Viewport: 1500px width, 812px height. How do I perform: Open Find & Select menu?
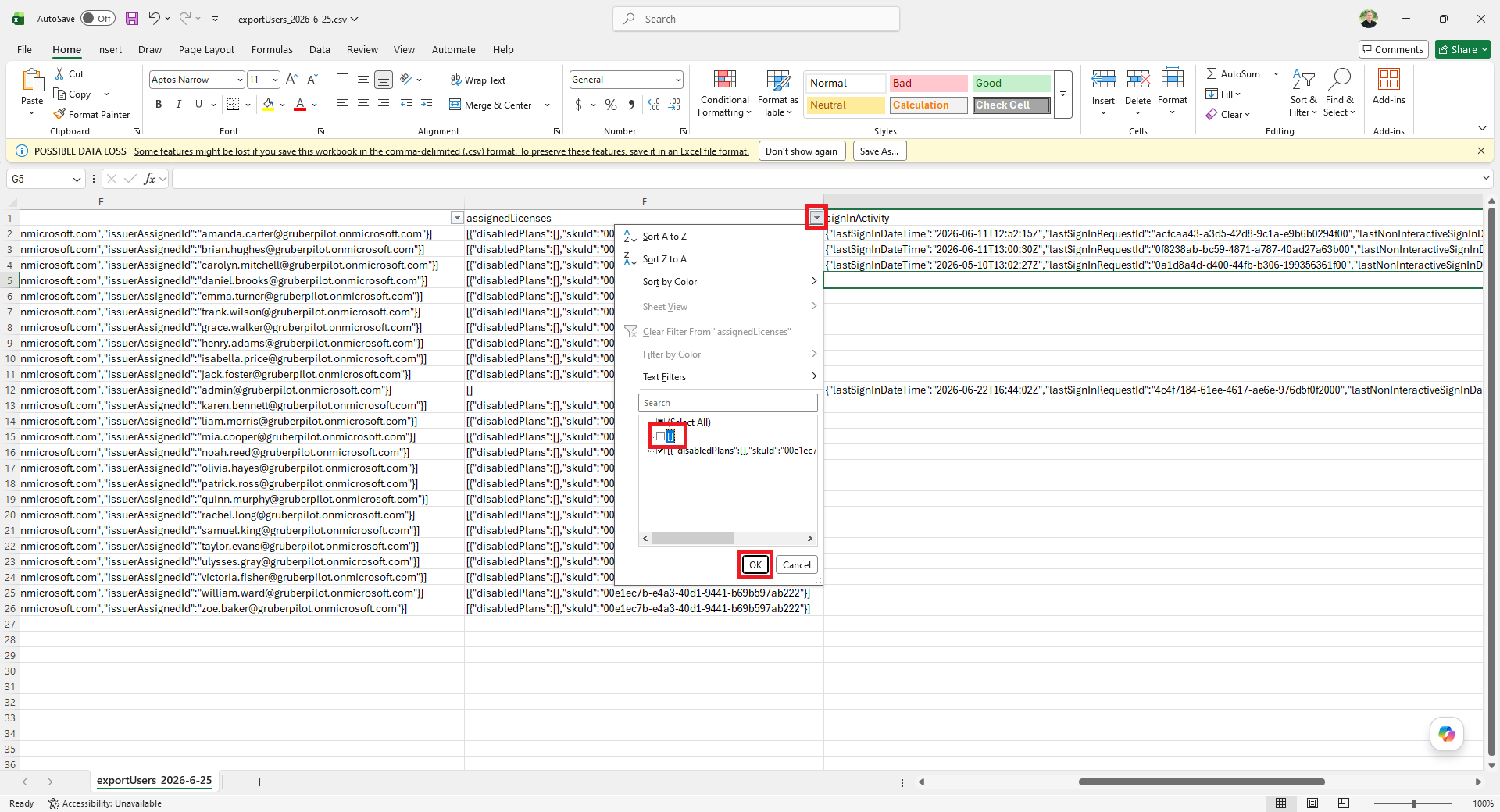point(1339,94)
